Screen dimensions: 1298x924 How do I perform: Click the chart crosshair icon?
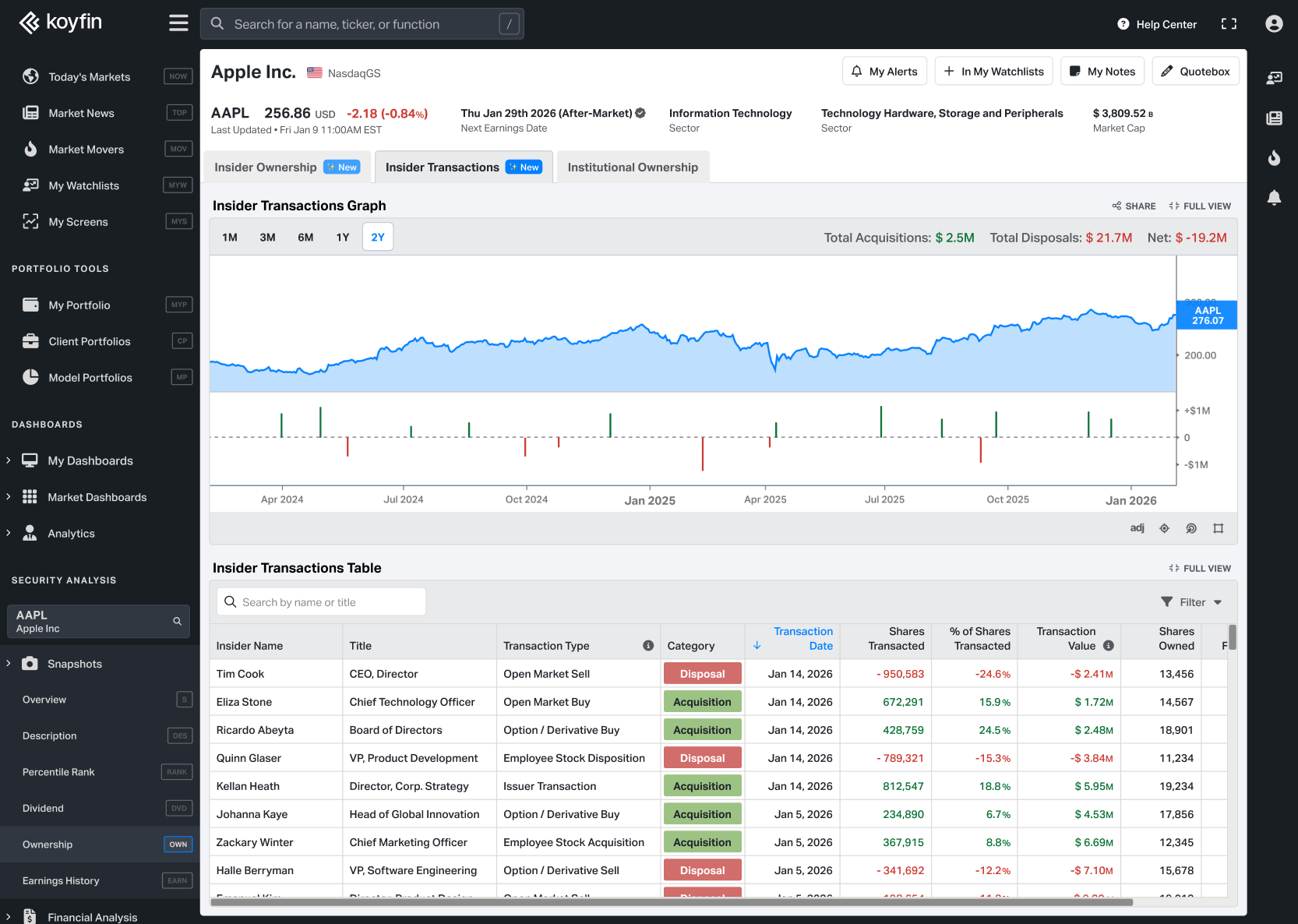click(1164, 528)
